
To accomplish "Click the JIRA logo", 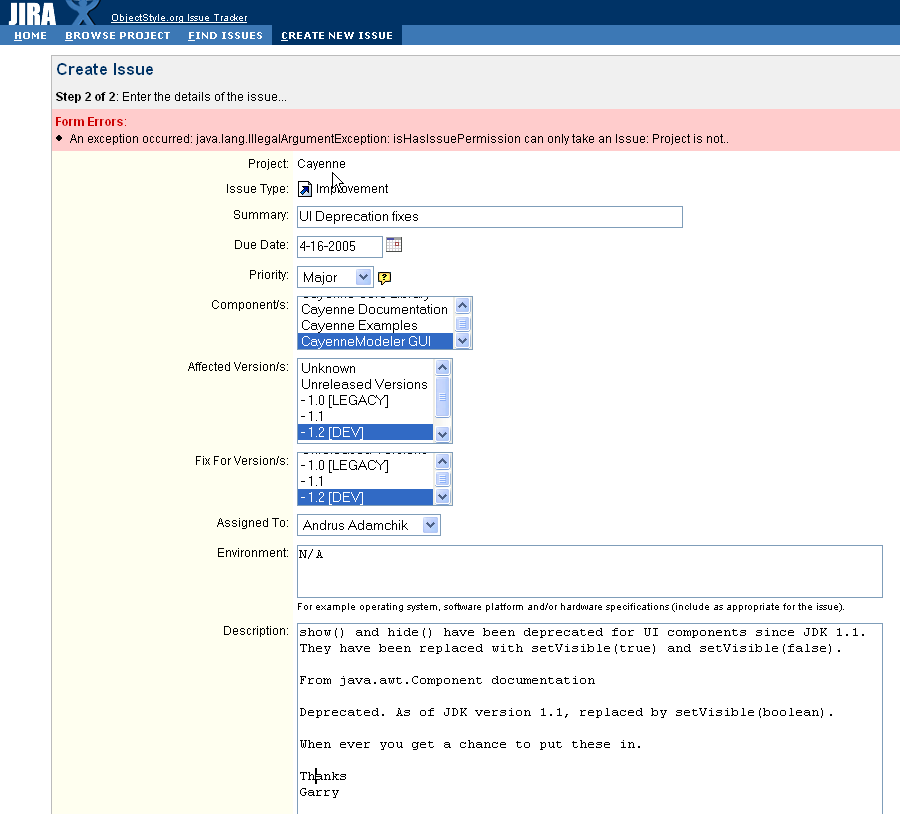I will tap(32, 13).
